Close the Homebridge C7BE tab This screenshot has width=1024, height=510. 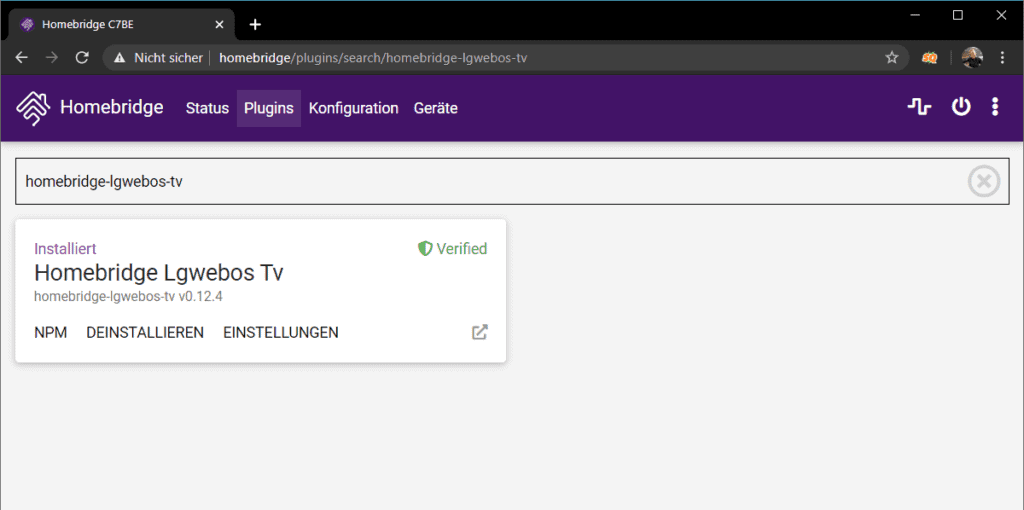tap(219, 25)
